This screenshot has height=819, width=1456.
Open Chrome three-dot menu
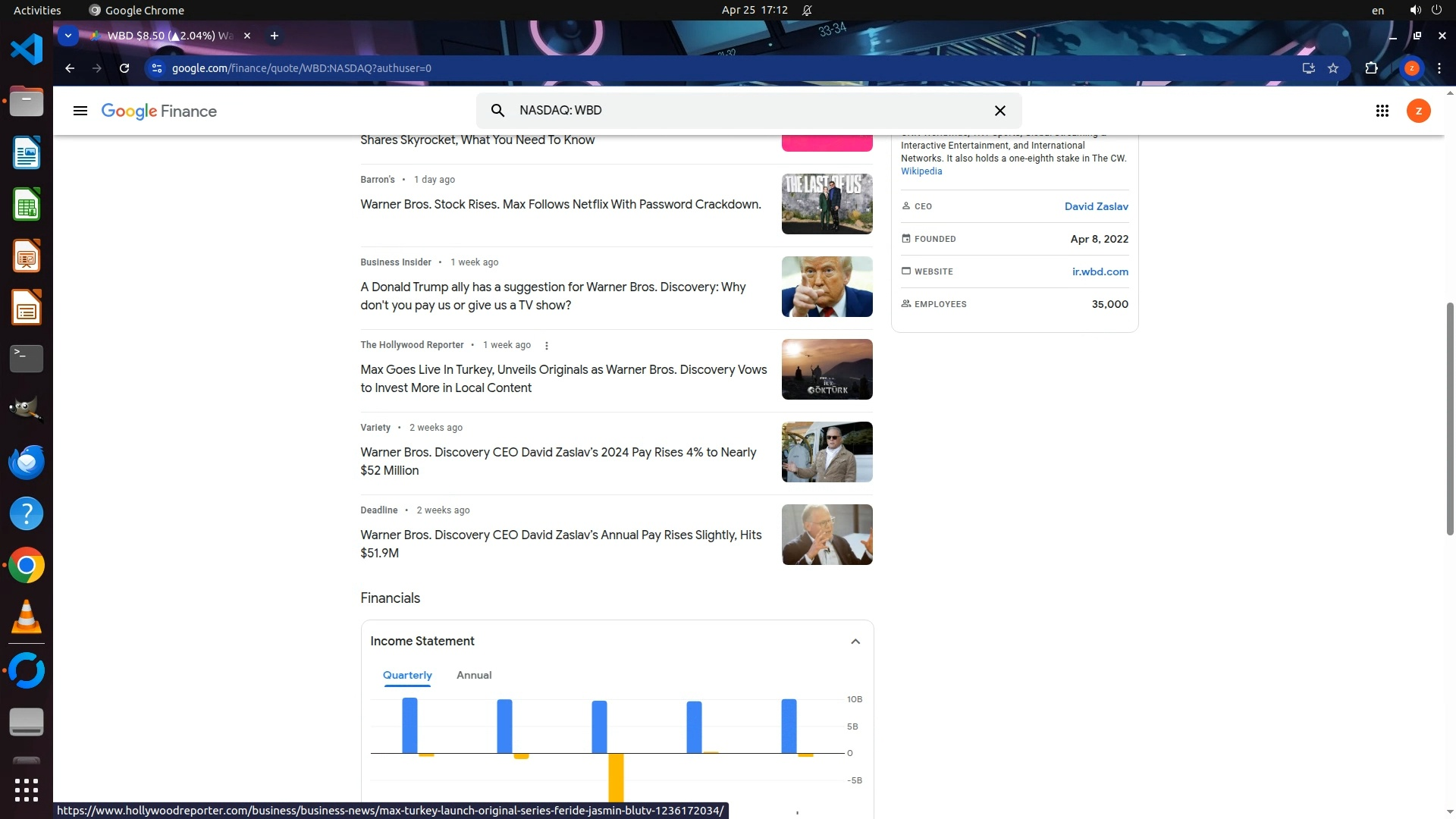(x=1439, y=68)
